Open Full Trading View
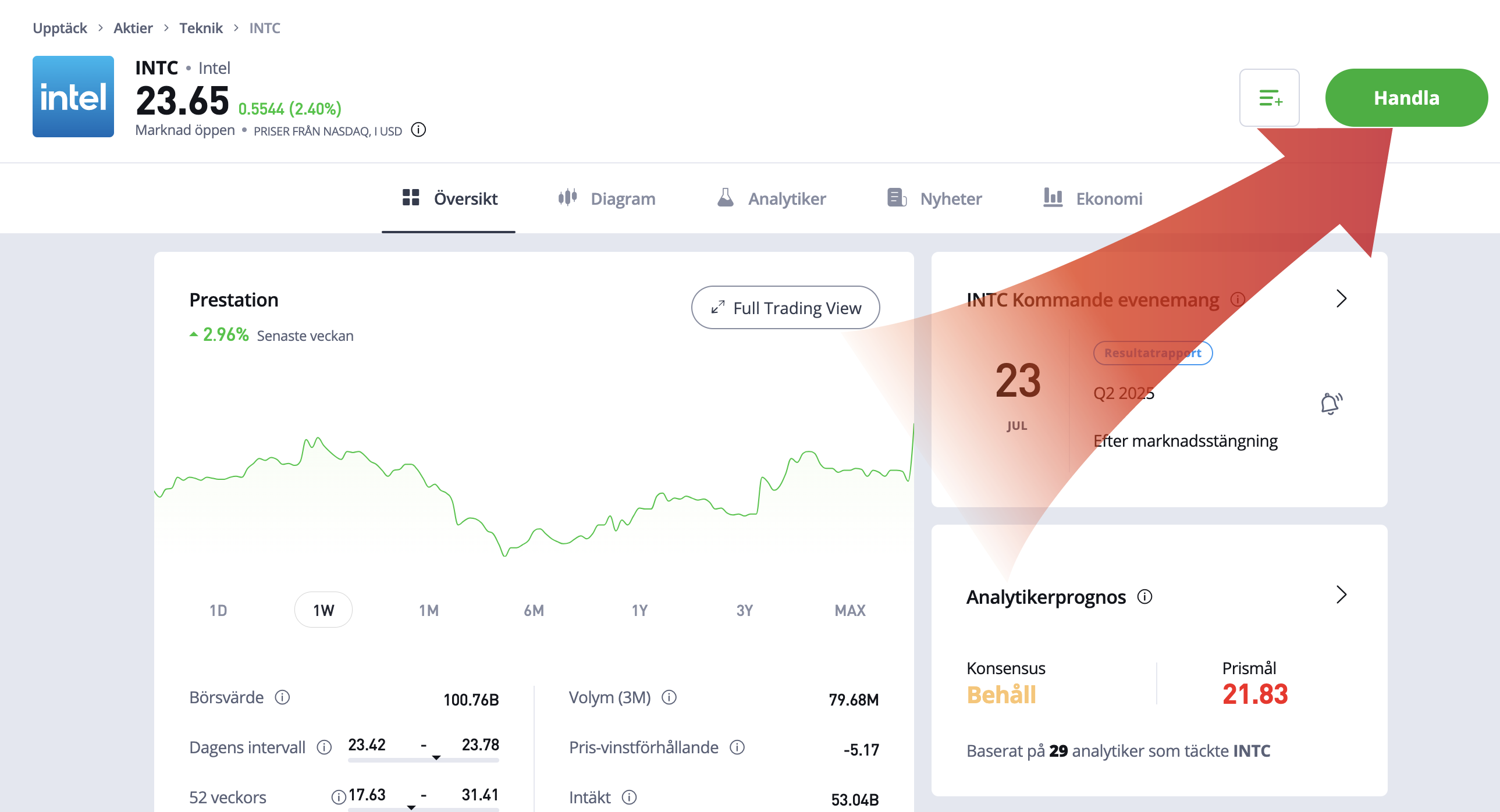The height and width of the screenshot is (812, 1500). 785,307
